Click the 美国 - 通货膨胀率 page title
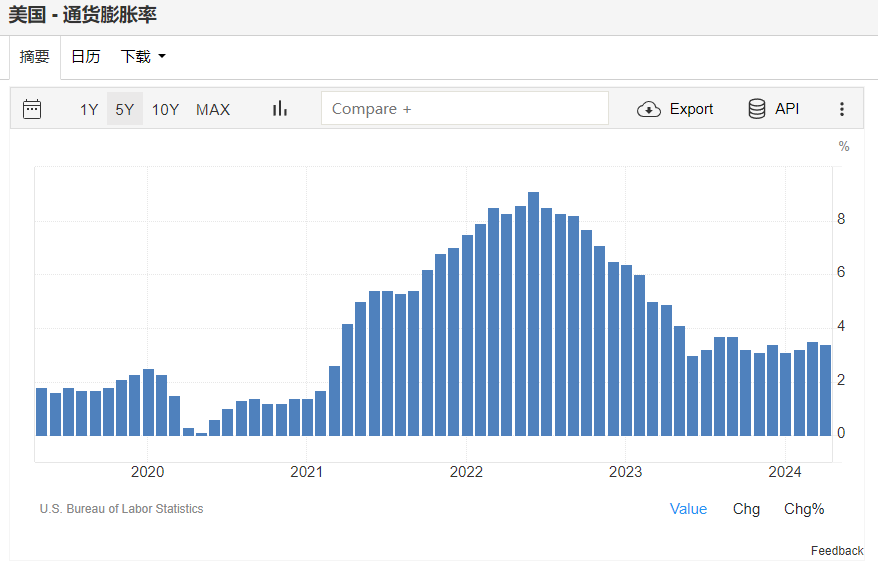The image size is (878, 562). [x=82, y=15]
